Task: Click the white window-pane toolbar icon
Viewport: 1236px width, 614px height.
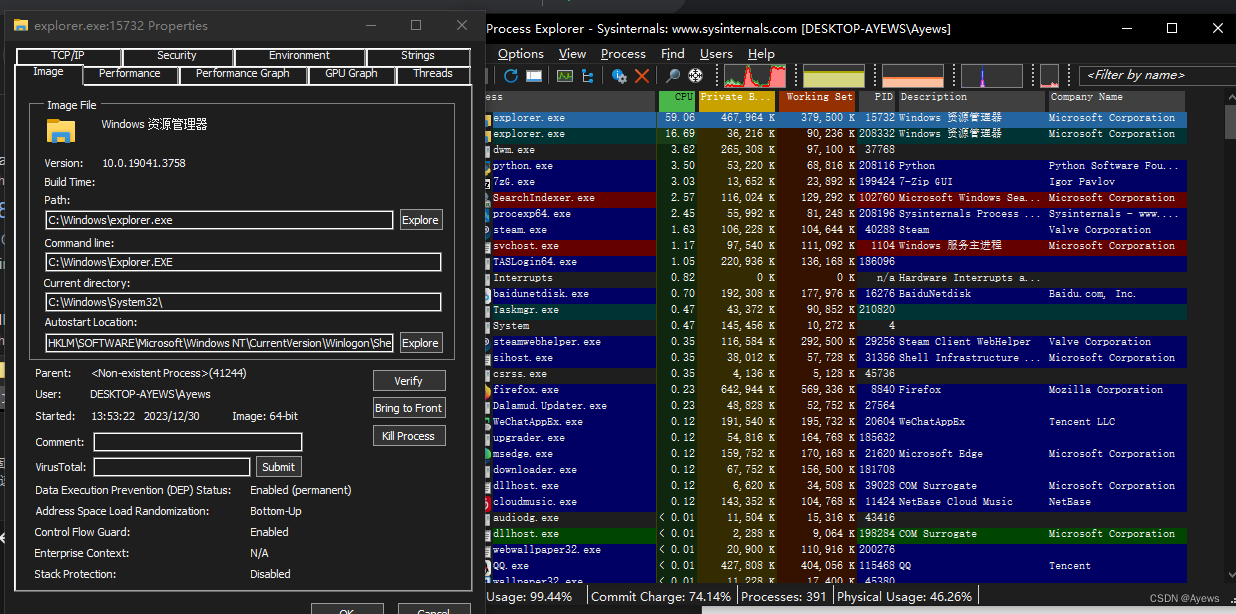Action: (535, 75)
